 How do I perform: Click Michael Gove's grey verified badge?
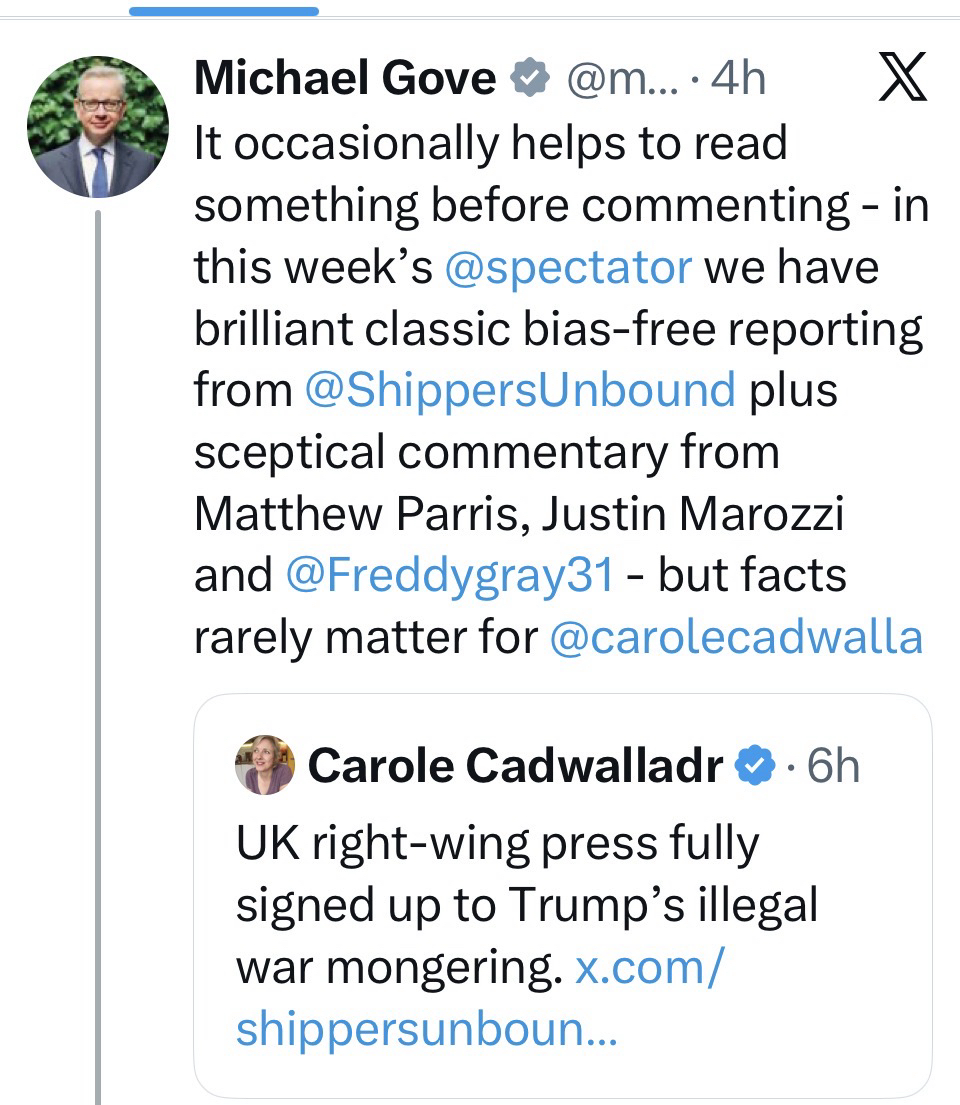coord(530,79)
